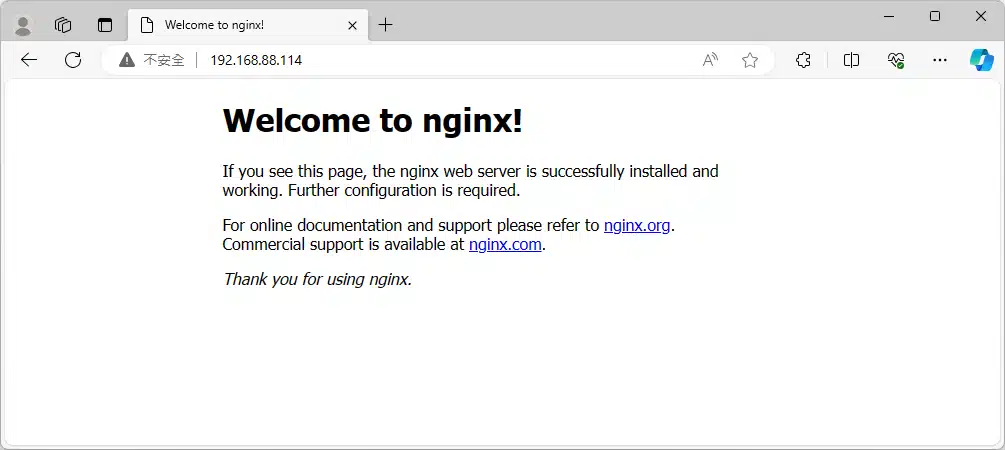The width and height of the screenshot is (1005, 450).
Task: Open the Extensions puzzle icon
Action: pyautogui.click(x=803, y=60)
